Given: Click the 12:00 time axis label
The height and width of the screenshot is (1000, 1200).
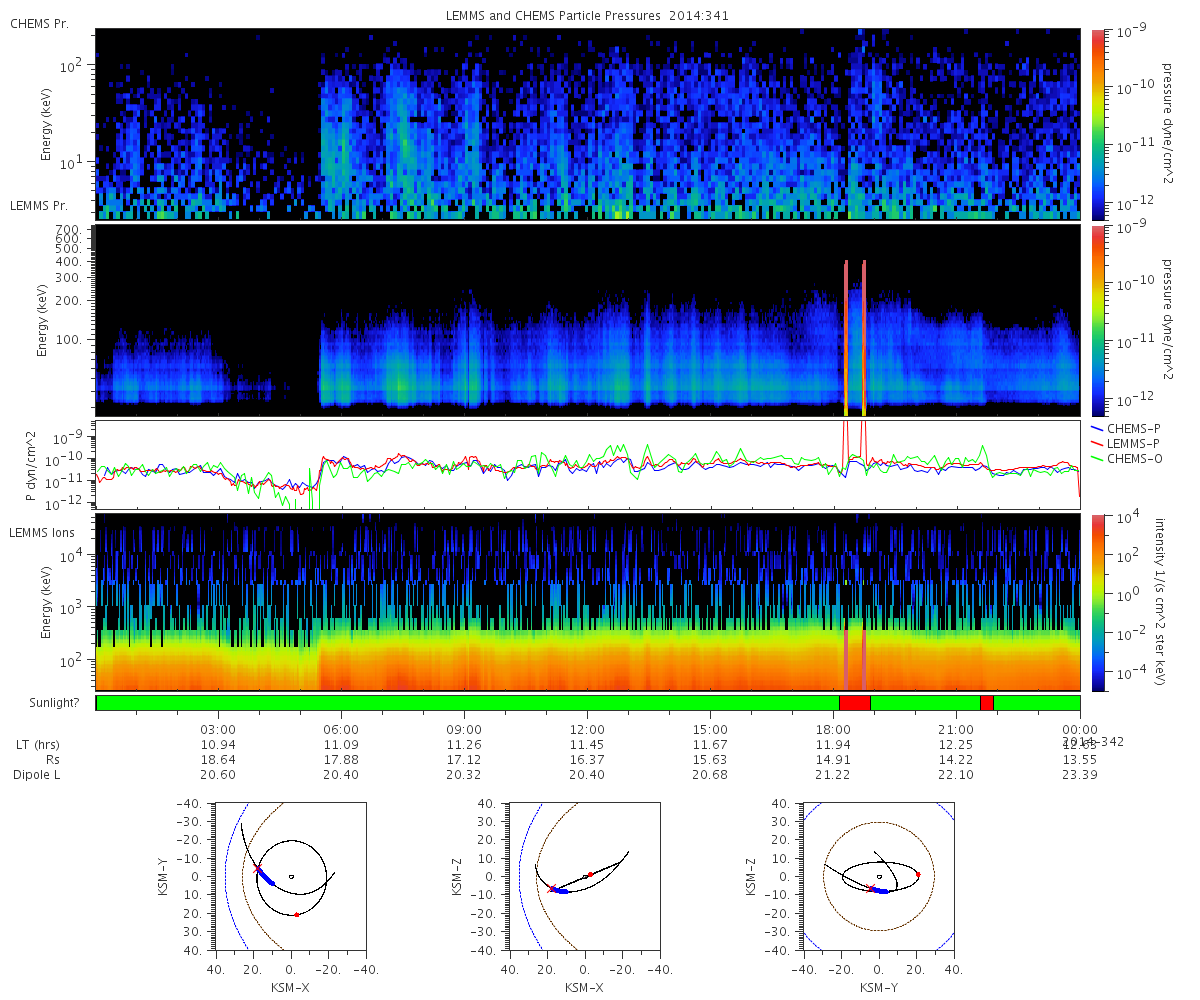Looking at the screenshot, I should pyautogui.click(x=587, y=729).
